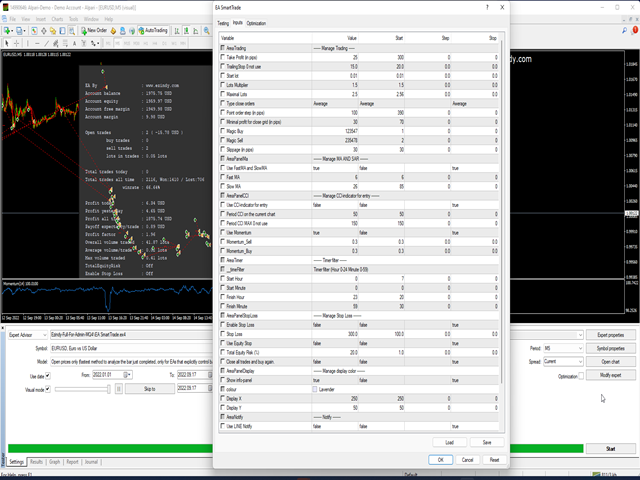Screen dimensions: 640x480
Task: Click the zoom-in magnifier toolbar icon
Action: (207, 31)
